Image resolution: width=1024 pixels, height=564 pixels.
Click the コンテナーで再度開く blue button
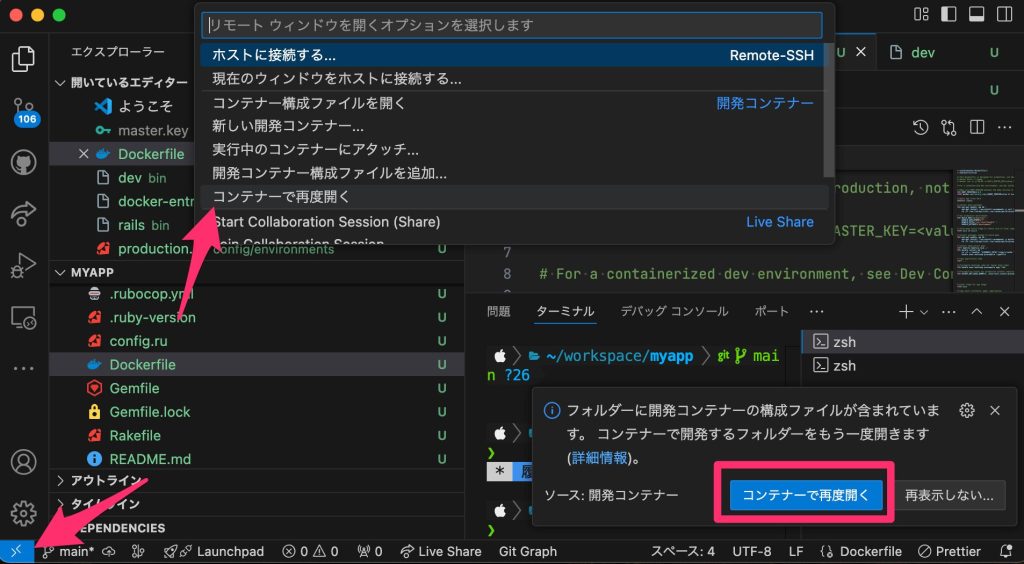tap(806, 494)
